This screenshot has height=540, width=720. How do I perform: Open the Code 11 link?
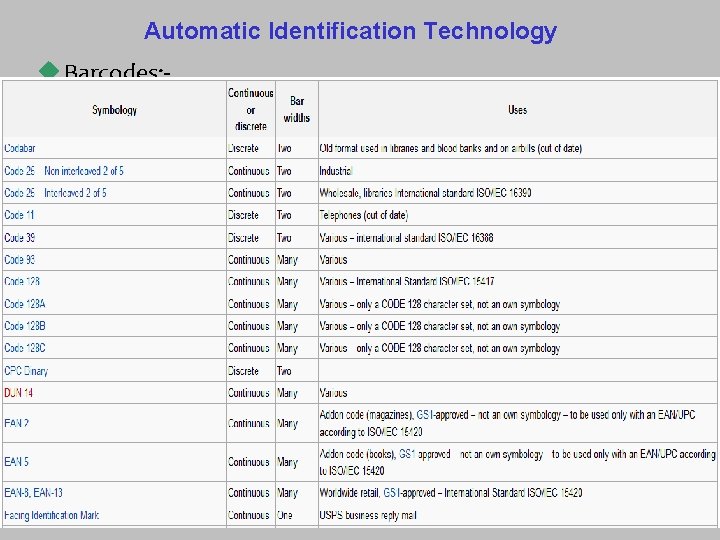click(x=19, y=215)
